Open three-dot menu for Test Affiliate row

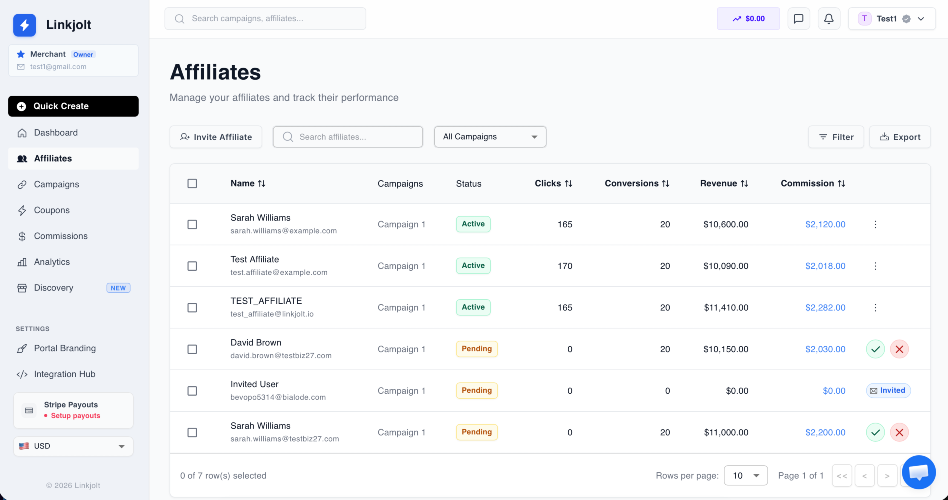click(x=875, y=266)
